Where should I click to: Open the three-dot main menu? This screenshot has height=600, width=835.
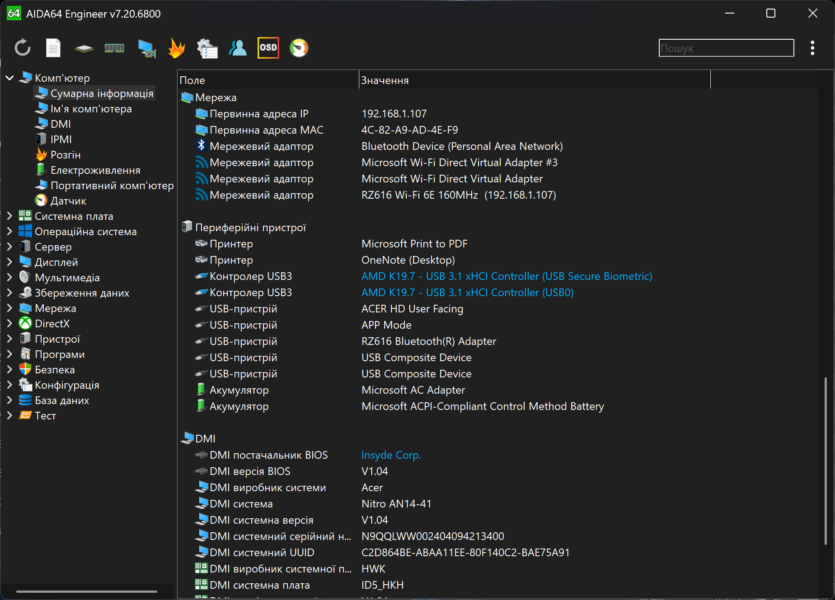click(x=812, y=48)
